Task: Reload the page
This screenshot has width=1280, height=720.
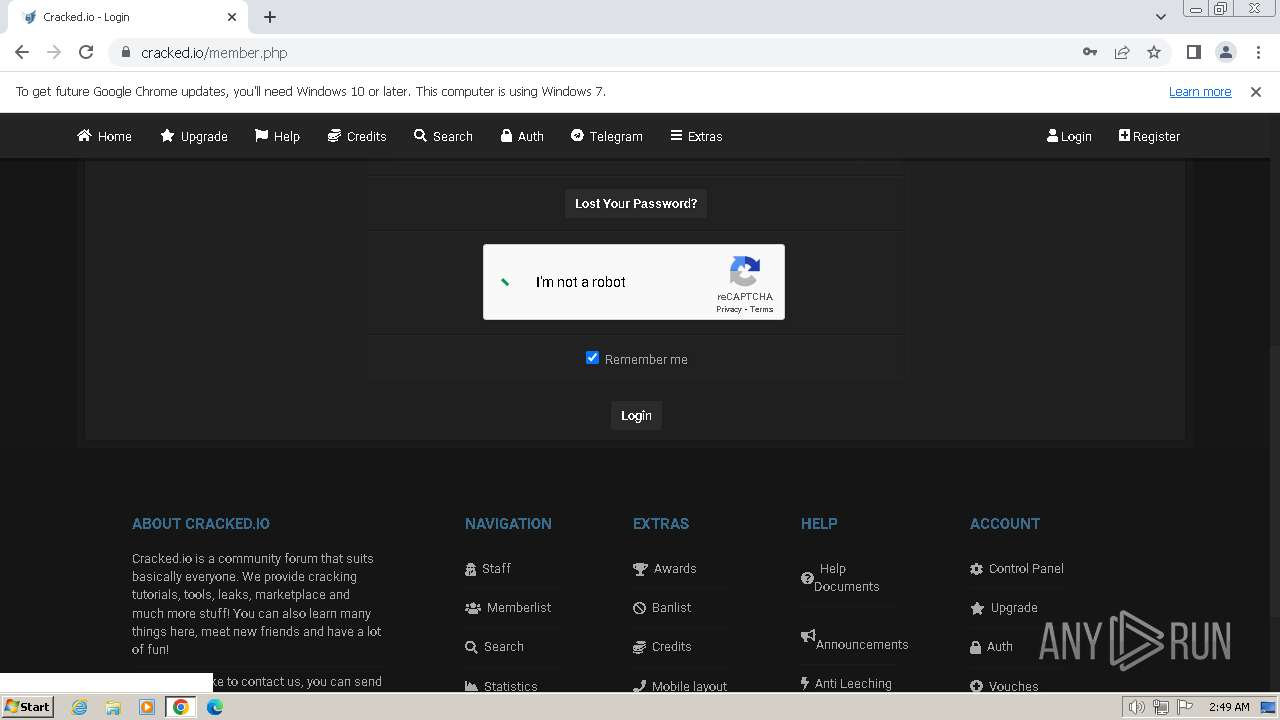Action: [86, 52]
